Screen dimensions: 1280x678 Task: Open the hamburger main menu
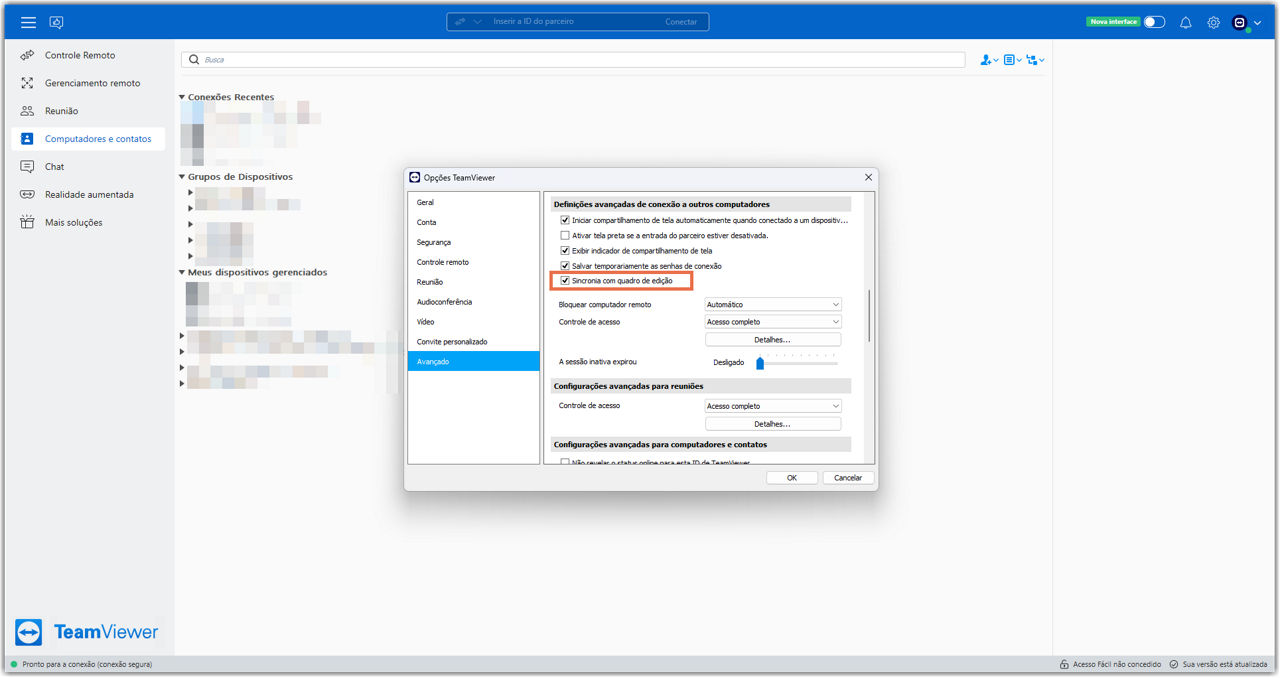click(28, 22)
